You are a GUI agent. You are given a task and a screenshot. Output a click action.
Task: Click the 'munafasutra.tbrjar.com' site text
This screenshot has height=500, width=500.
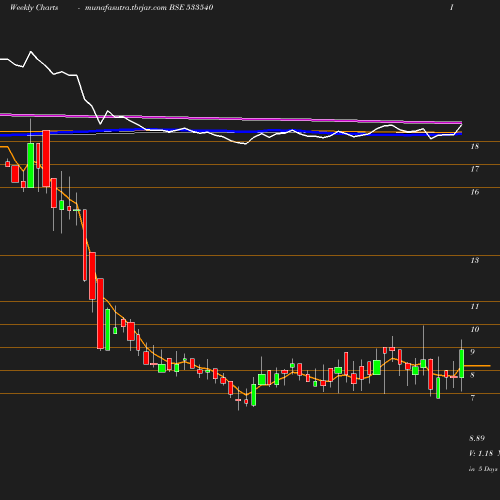tap(126, 7)
